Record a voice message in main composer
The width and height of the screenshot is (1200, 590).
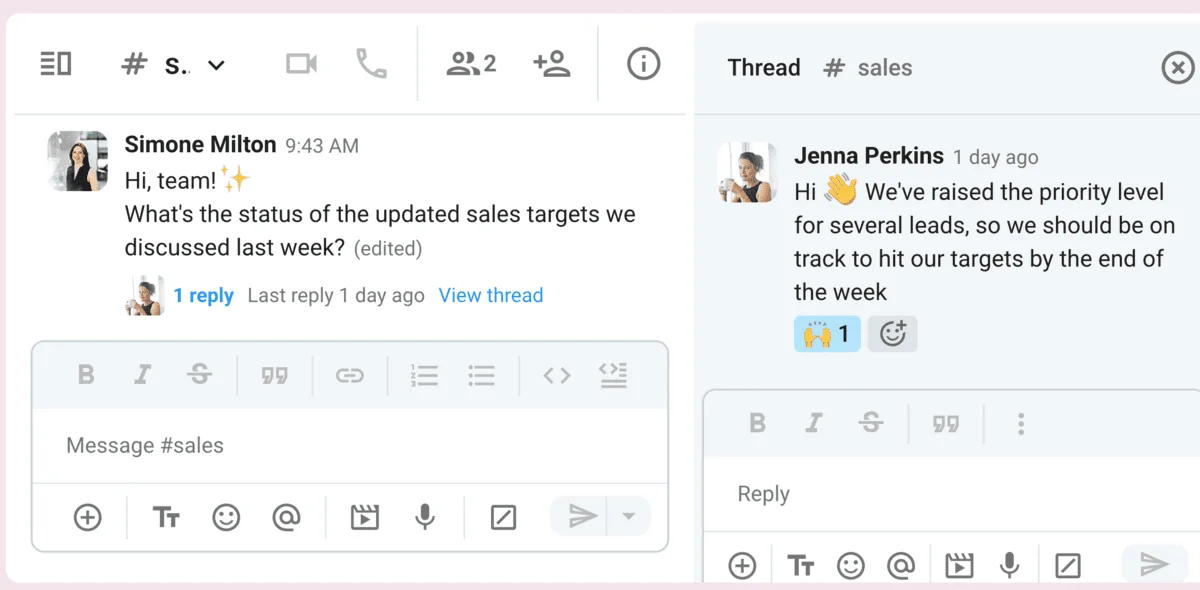[x=425, y=517]
